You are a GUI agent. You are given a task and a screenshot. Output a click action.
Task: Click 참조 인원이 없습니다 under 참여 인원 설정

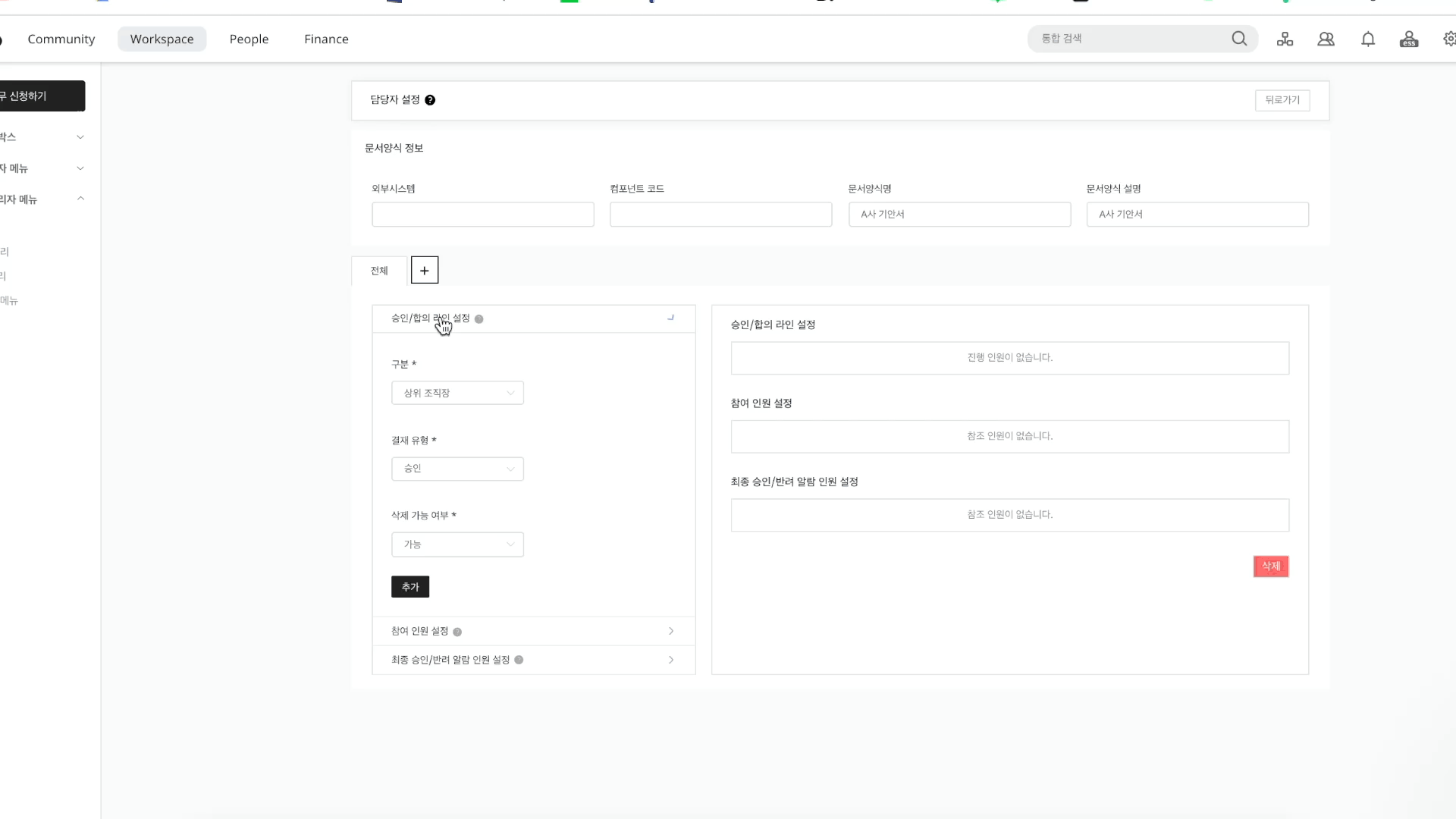tap(1010, 437)
